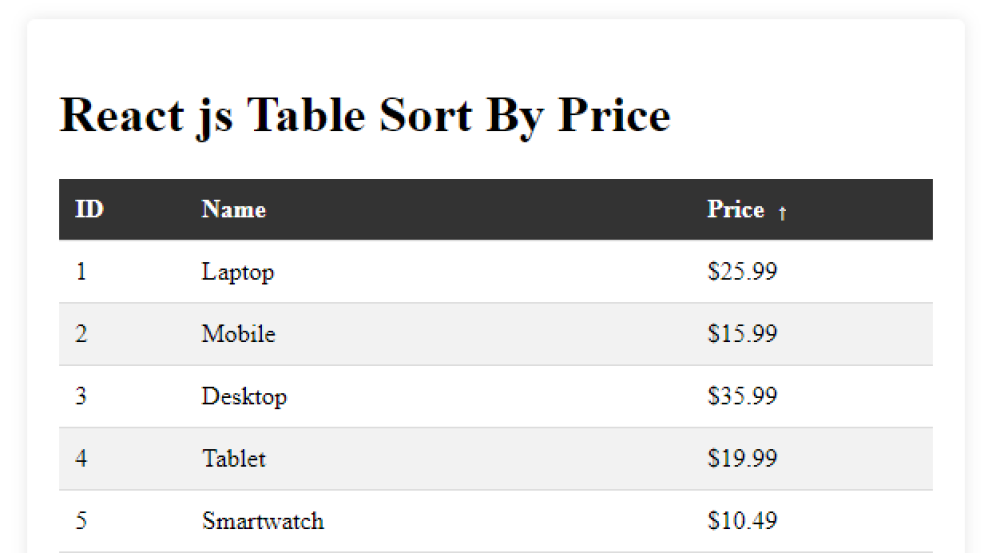Click ID cell number 2
Image resolution: width=1000 pixels, height=553 pixels.
point(81,334)
